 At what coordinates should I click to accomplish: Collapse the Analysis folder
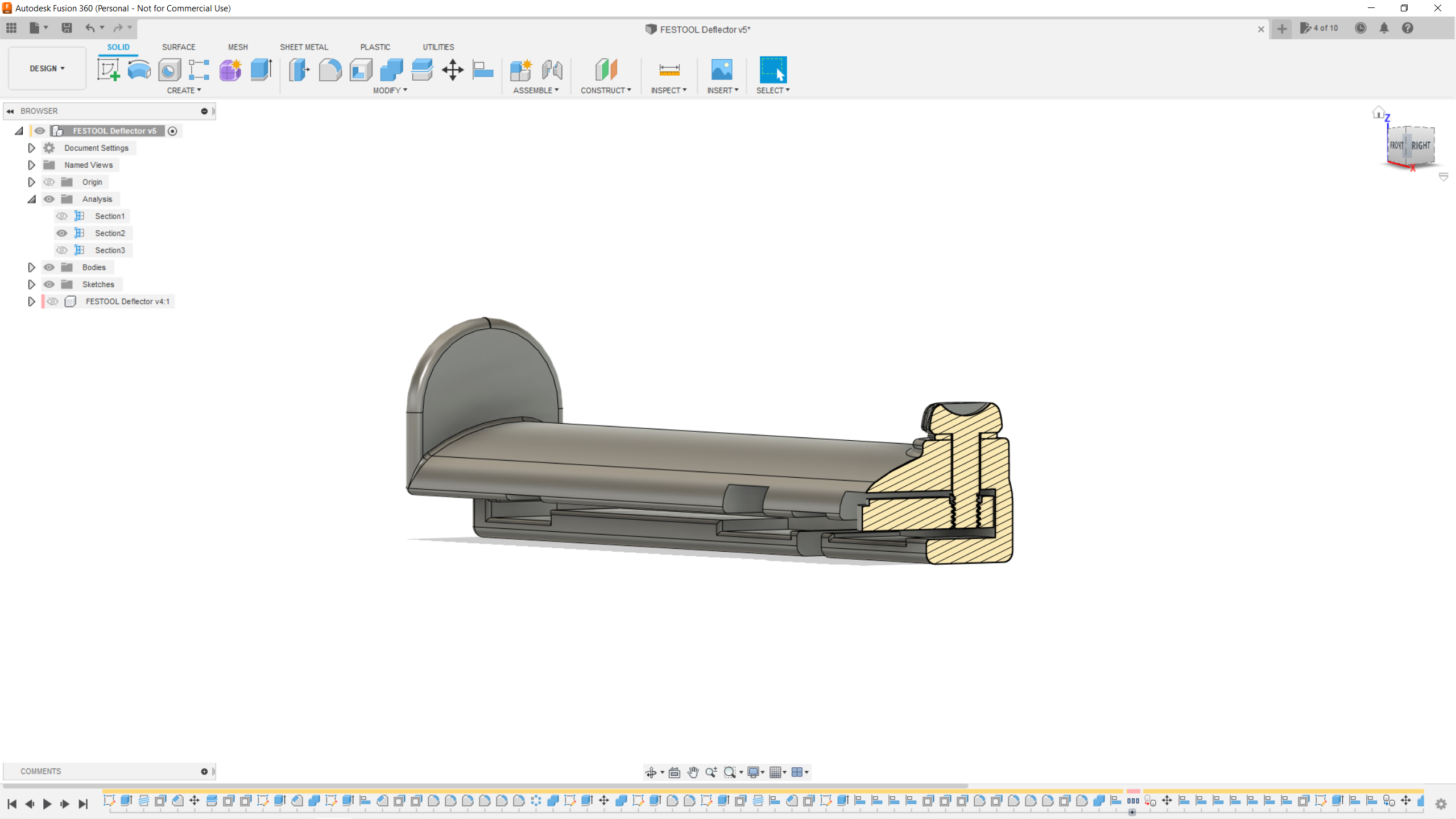31,199
